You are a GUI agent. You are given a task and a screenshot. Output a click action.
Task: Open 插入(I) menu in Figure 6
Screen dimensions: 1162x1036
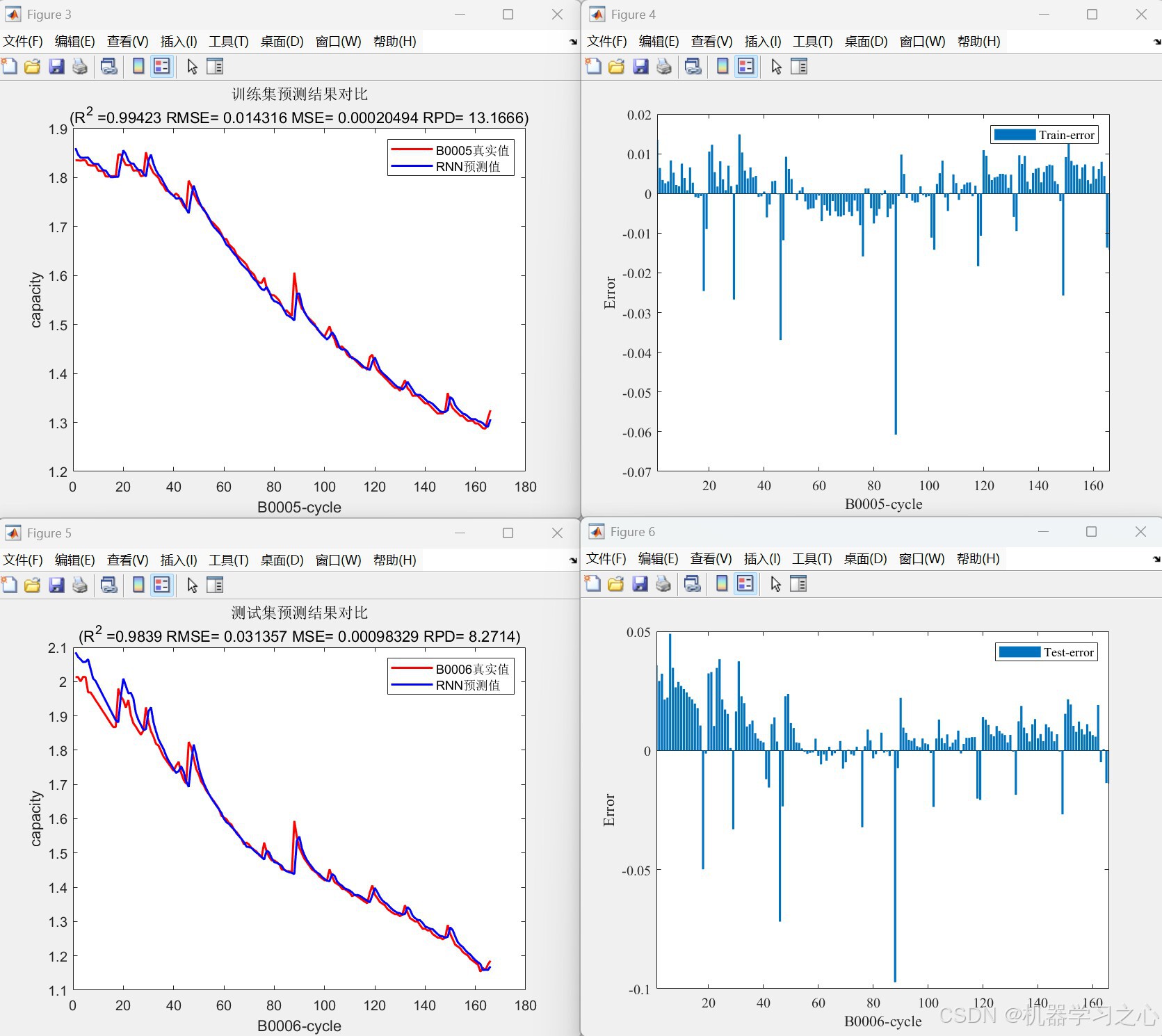point(762,558)
